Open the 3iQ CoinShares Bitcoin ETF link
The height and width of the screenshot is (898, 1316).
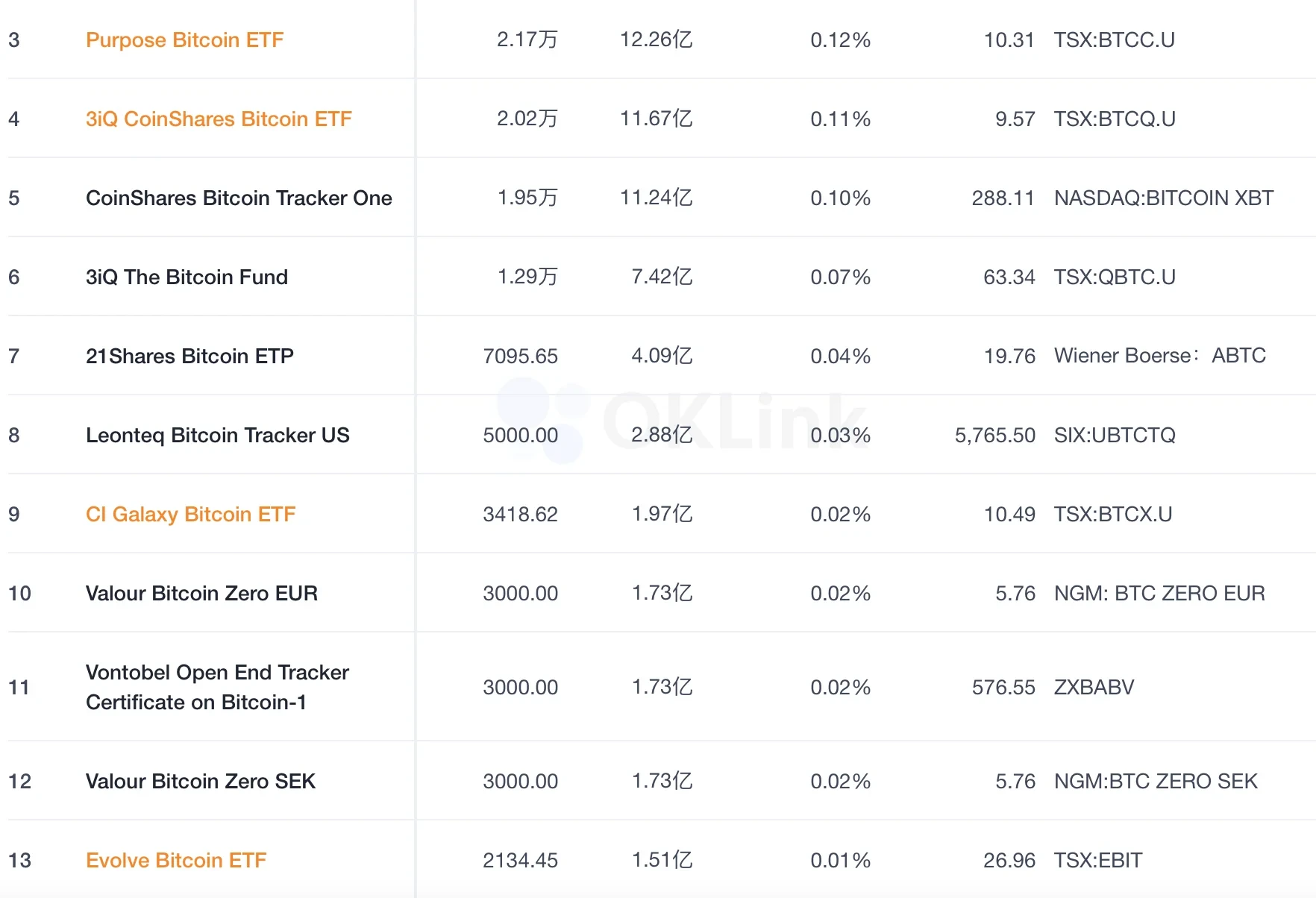tap(218, 119)
